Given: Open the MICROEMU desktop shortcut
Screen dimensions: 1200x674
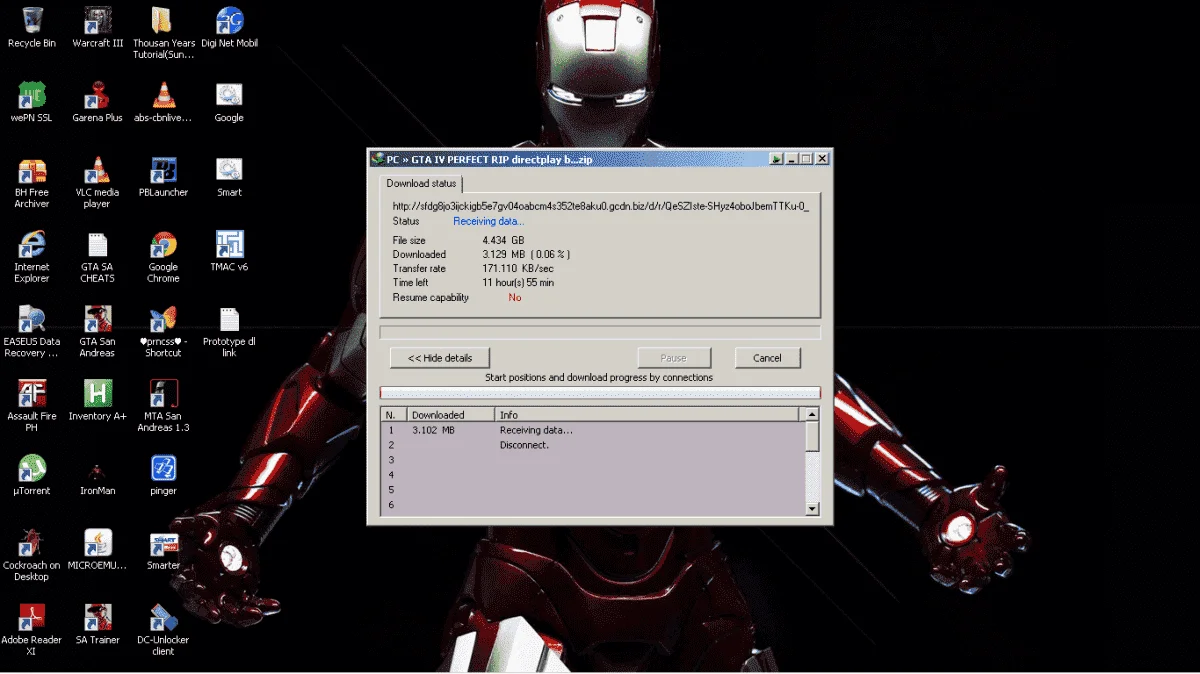Looking at the screenshot, I should (x=98, y=549).
